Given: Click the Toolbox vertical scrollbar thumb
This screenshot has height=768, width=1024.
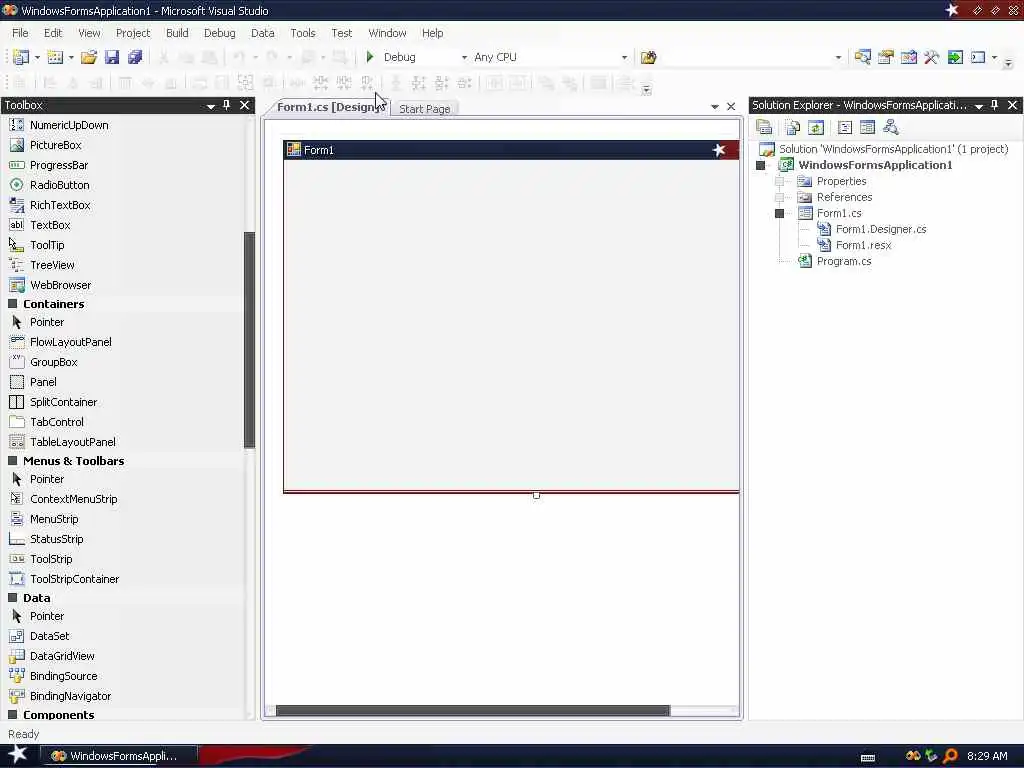Looking at the screenshot, I should point(249,340).
